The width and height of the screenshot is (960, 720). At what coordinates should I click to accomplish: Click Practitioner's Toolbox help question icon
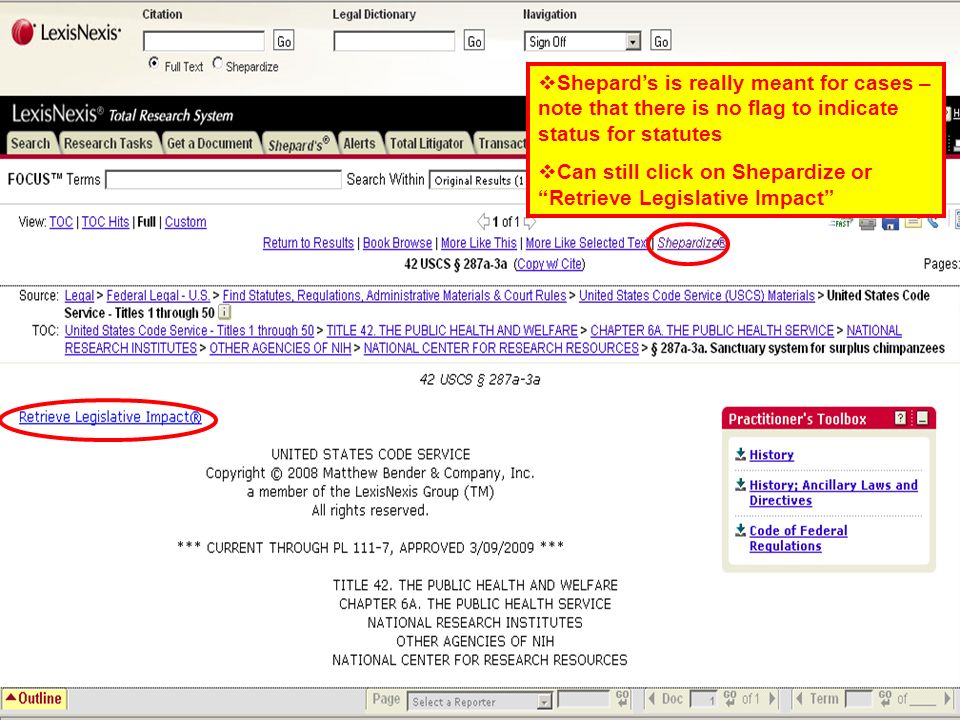point(900,418)
